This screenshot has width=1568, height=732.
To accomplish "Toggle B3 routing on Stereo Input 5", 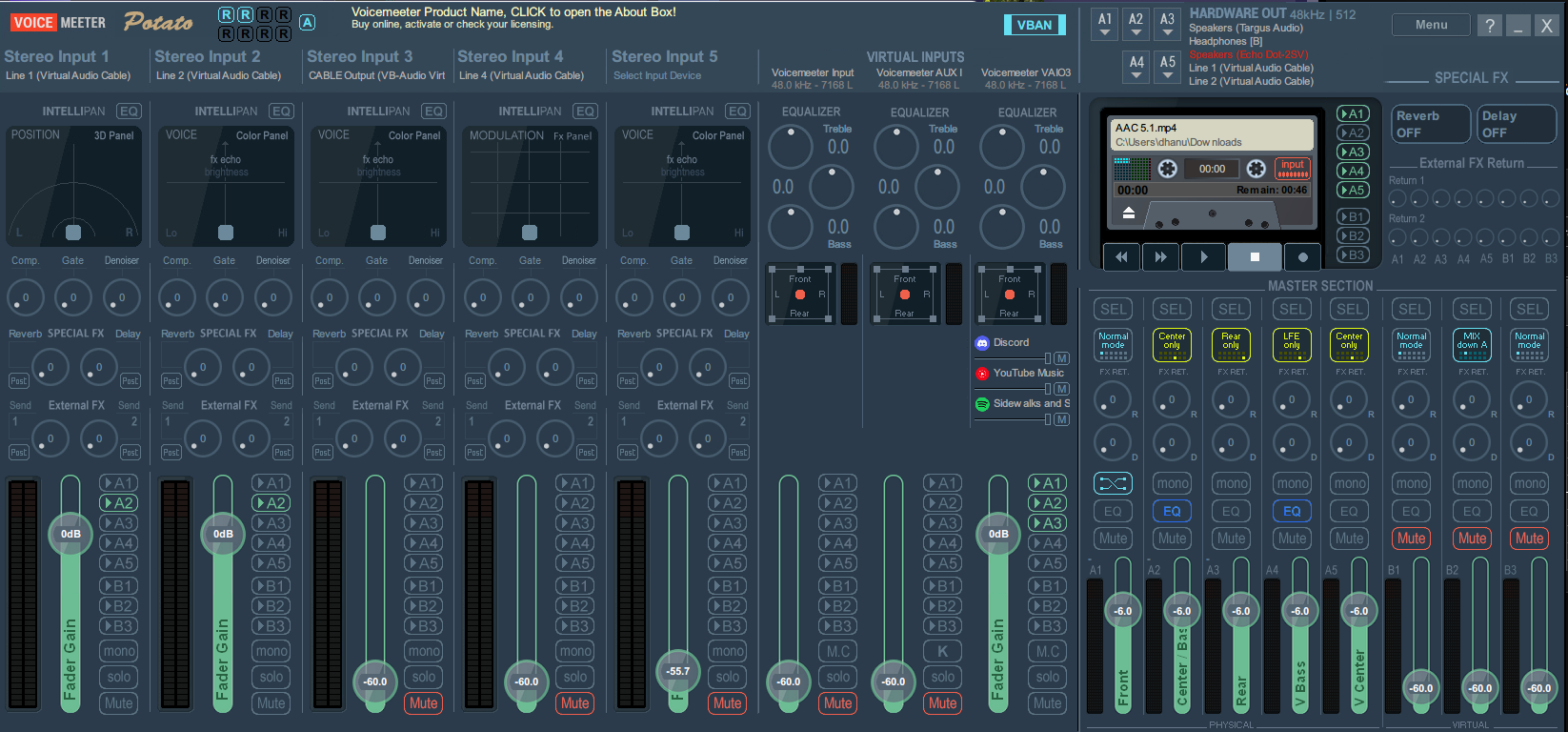I will point(727,626).
